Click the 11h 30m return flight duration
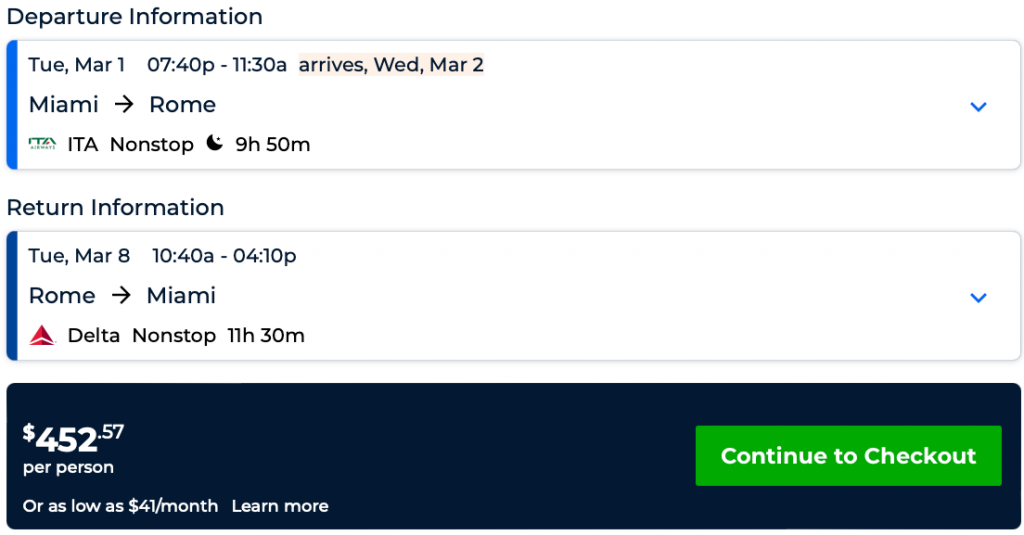The height and width of the screenshot is (535, 1024). pos(266,336)
